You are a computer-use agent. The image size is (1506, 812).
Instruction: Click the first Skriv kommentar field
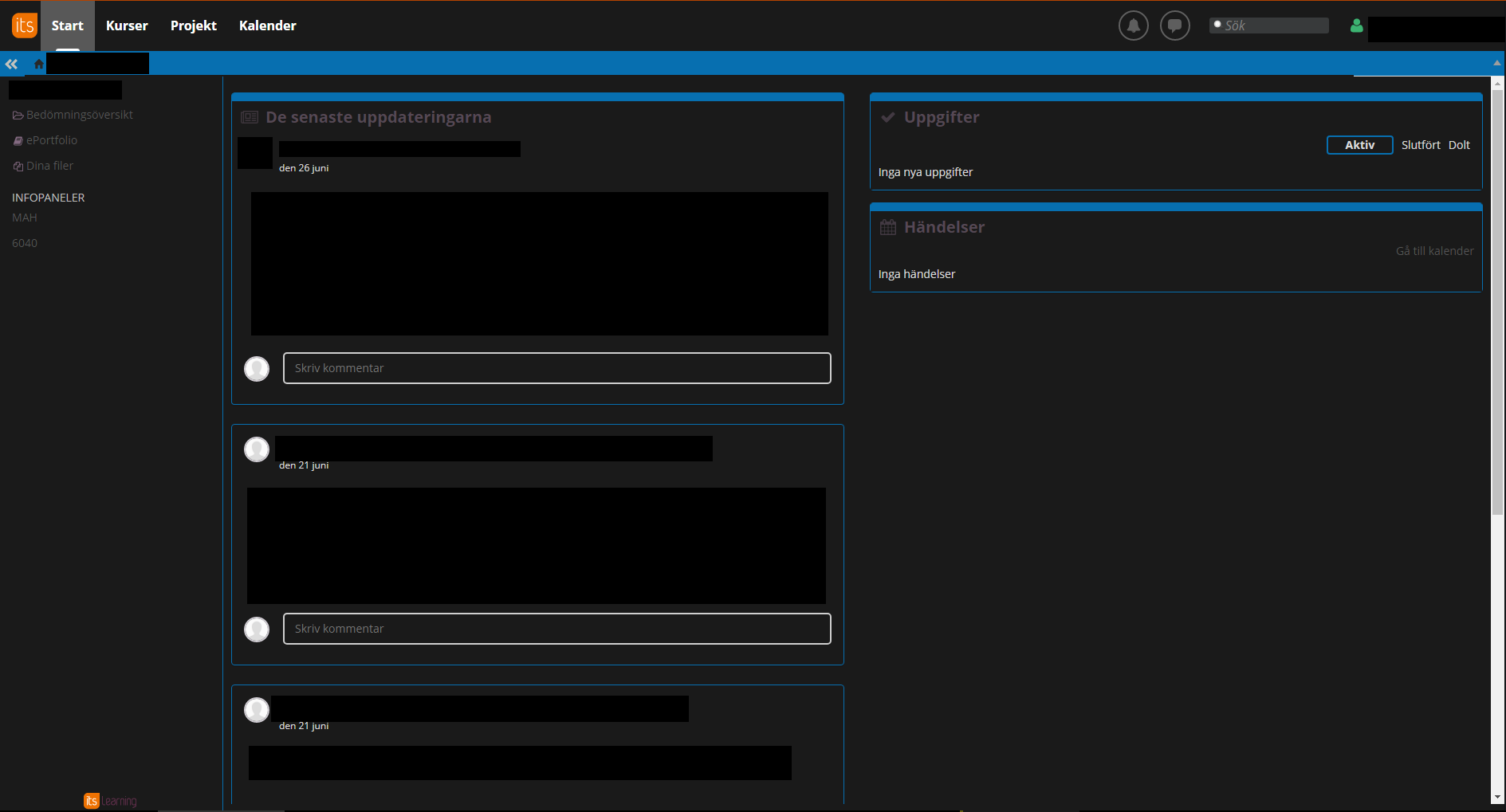tap(556, 368)
